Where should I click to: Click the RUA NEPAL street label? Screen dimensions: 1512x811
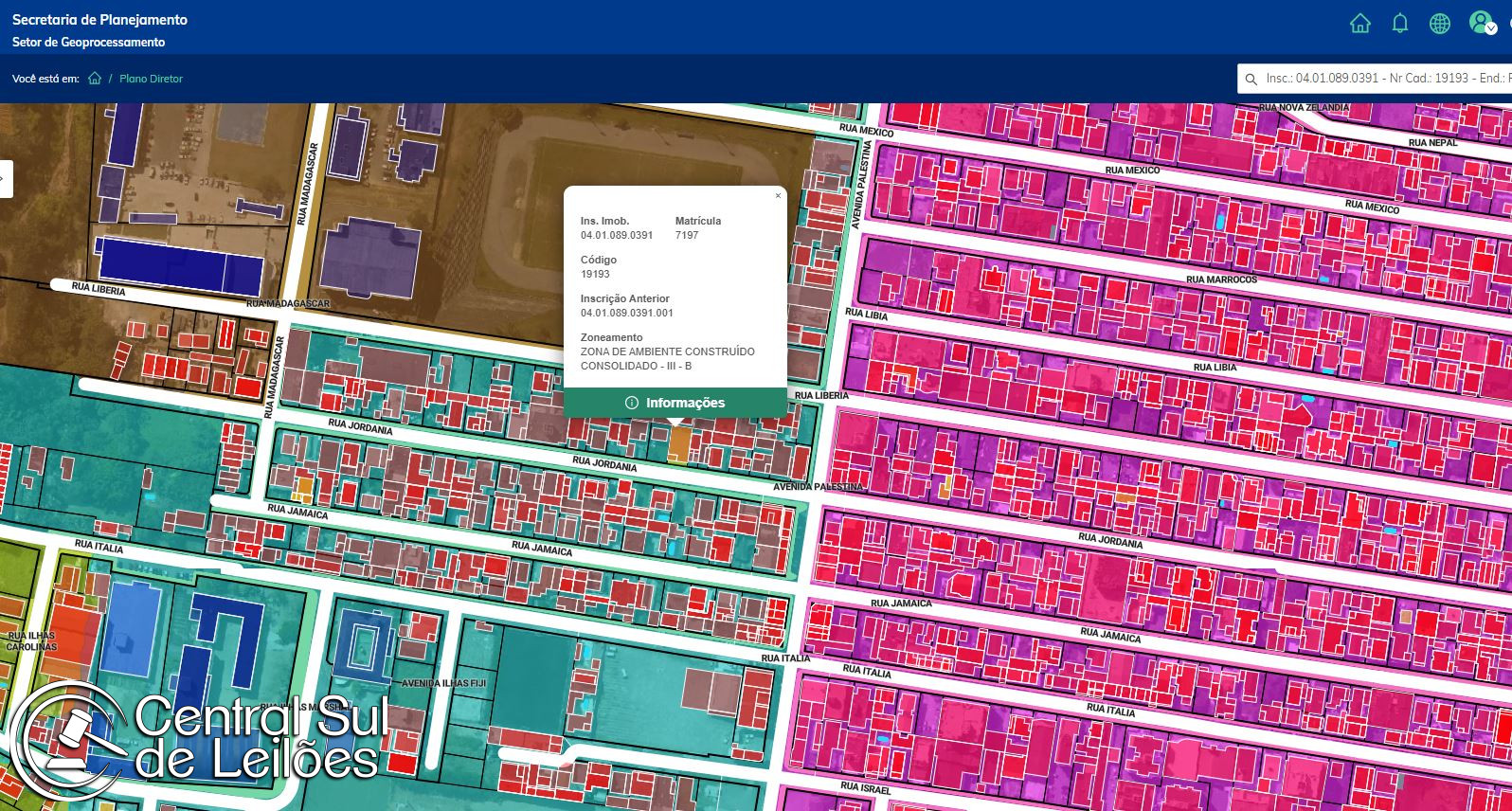click(1433, 143)
